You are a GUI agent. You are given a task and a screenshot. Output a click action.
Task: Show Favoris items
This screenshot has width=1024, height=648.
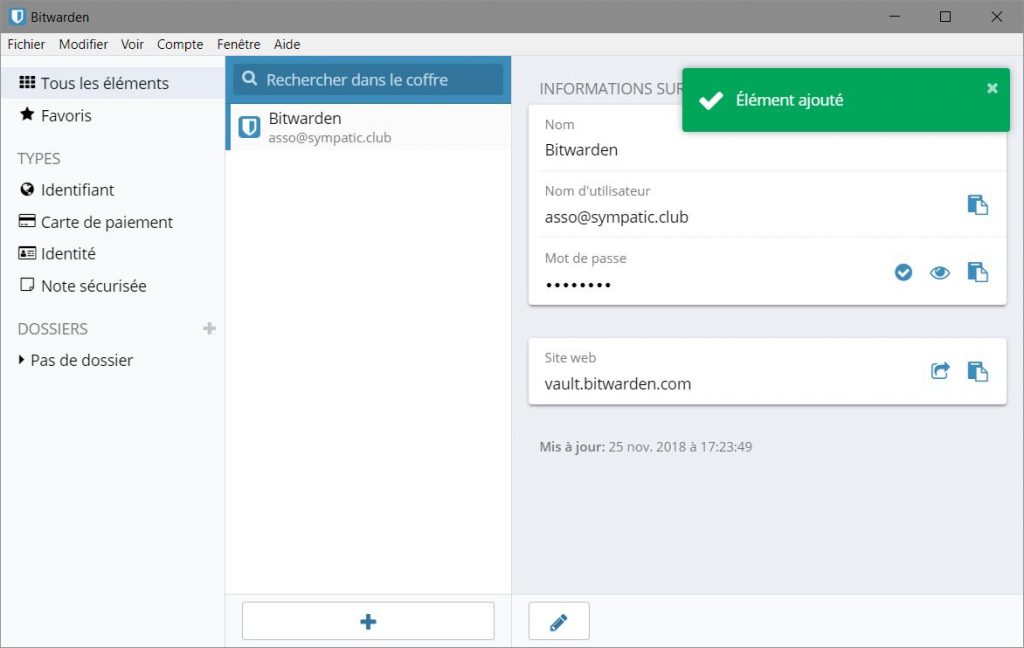pyautogui.click(x=66, y=116)
